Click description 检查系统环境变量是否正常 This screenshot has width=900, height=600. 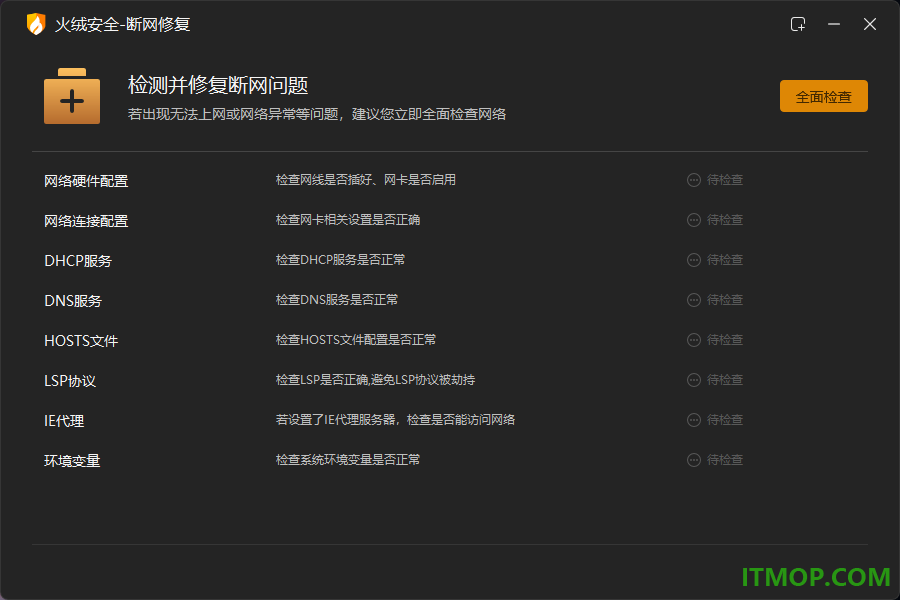pos(348,460)
